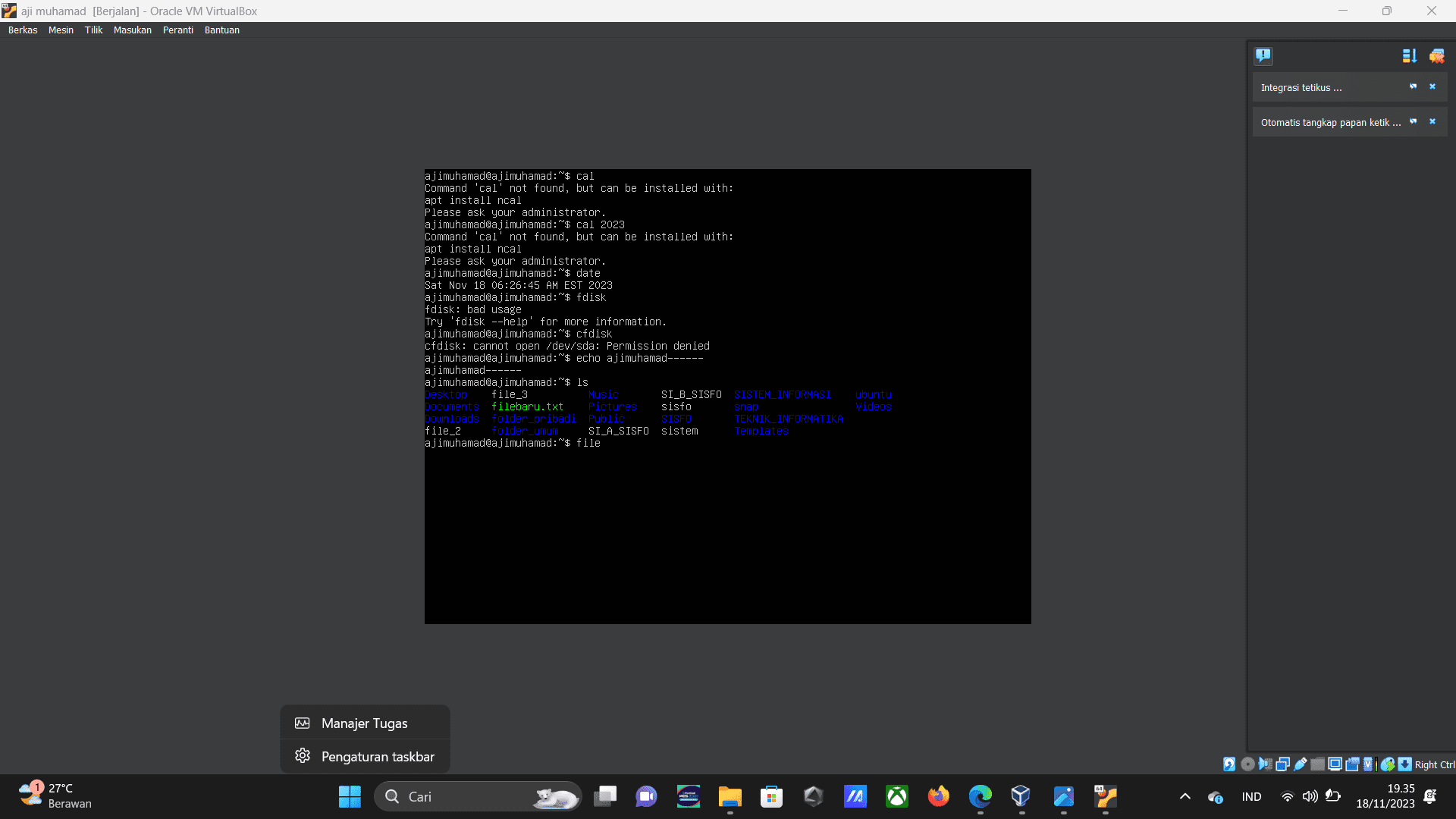Disable future Otomatis tangkap papan ketik notifications
1456x819 pixels.
[1414, 121]
